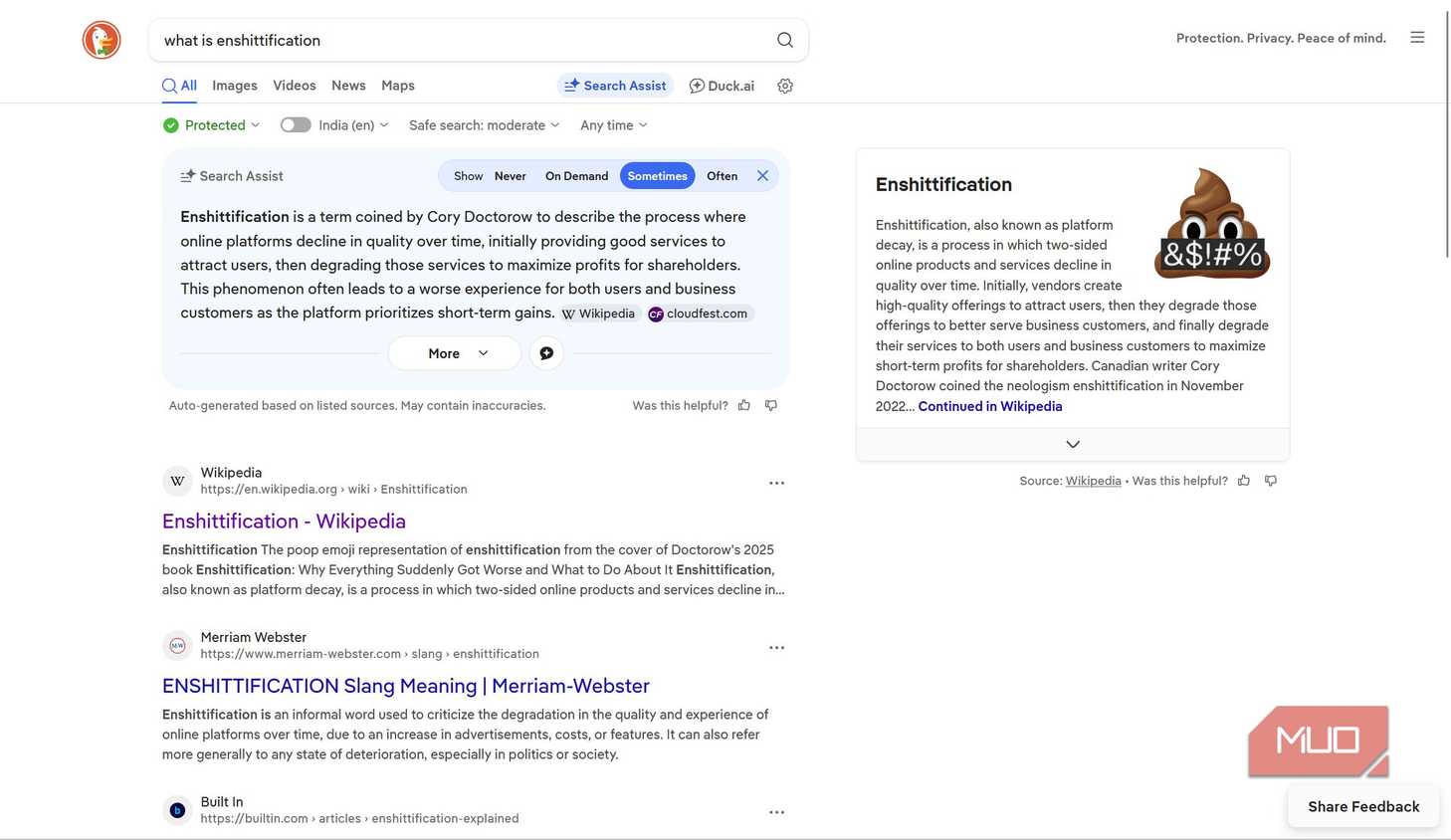Open the Any time filter dropdown
This screenshot has height=840, width=1451.
pos(614,125)
